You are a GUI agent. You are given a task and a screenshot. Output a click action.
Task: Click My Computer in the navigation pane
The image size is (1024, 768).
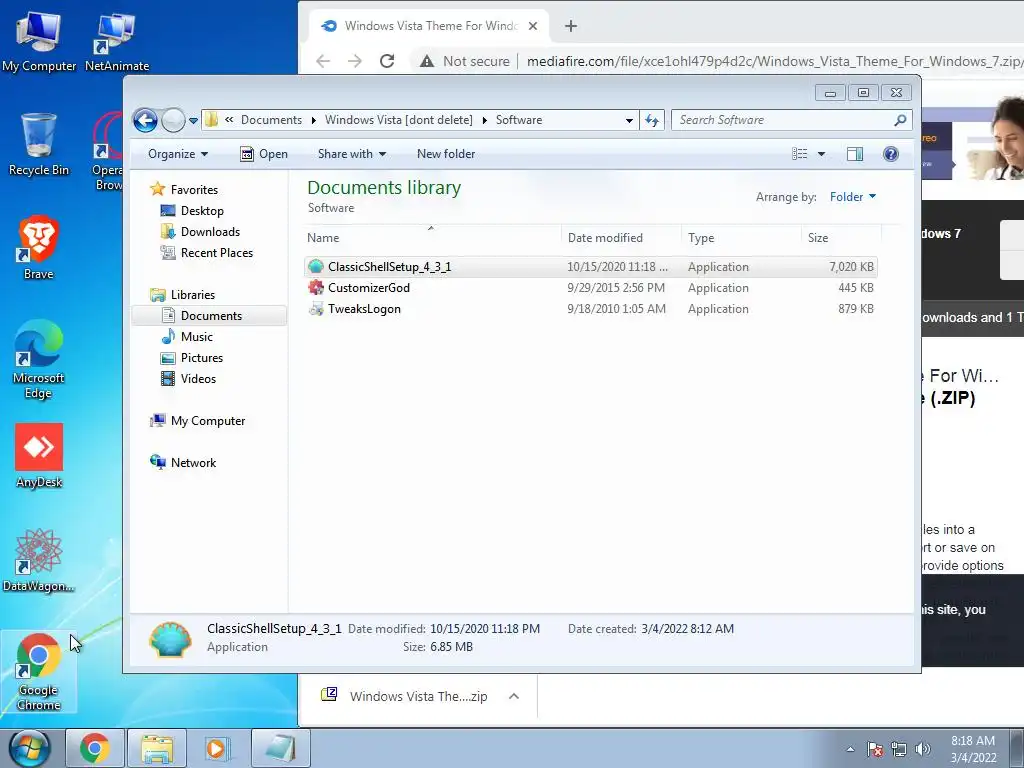tap(208, 421)
